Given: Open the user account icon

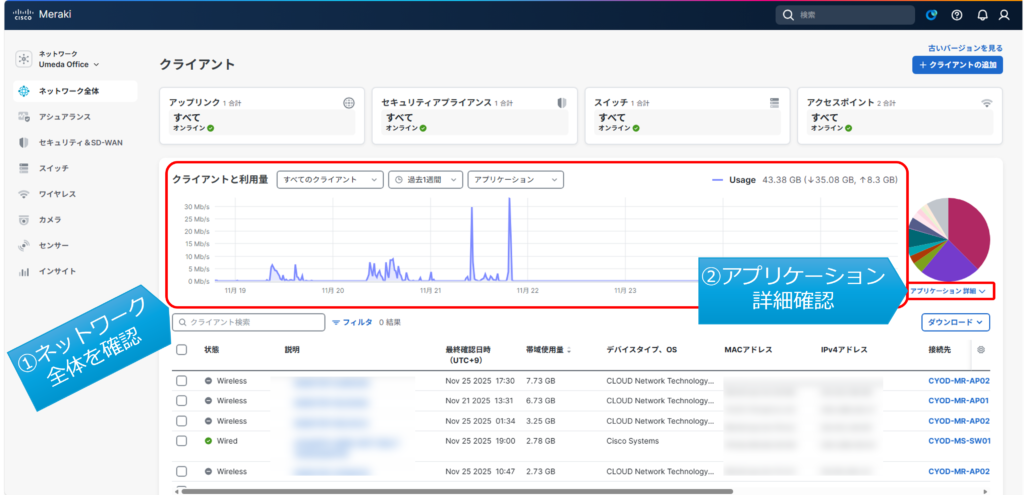Looking at the screenshot, I should [x=1004, y=15].
